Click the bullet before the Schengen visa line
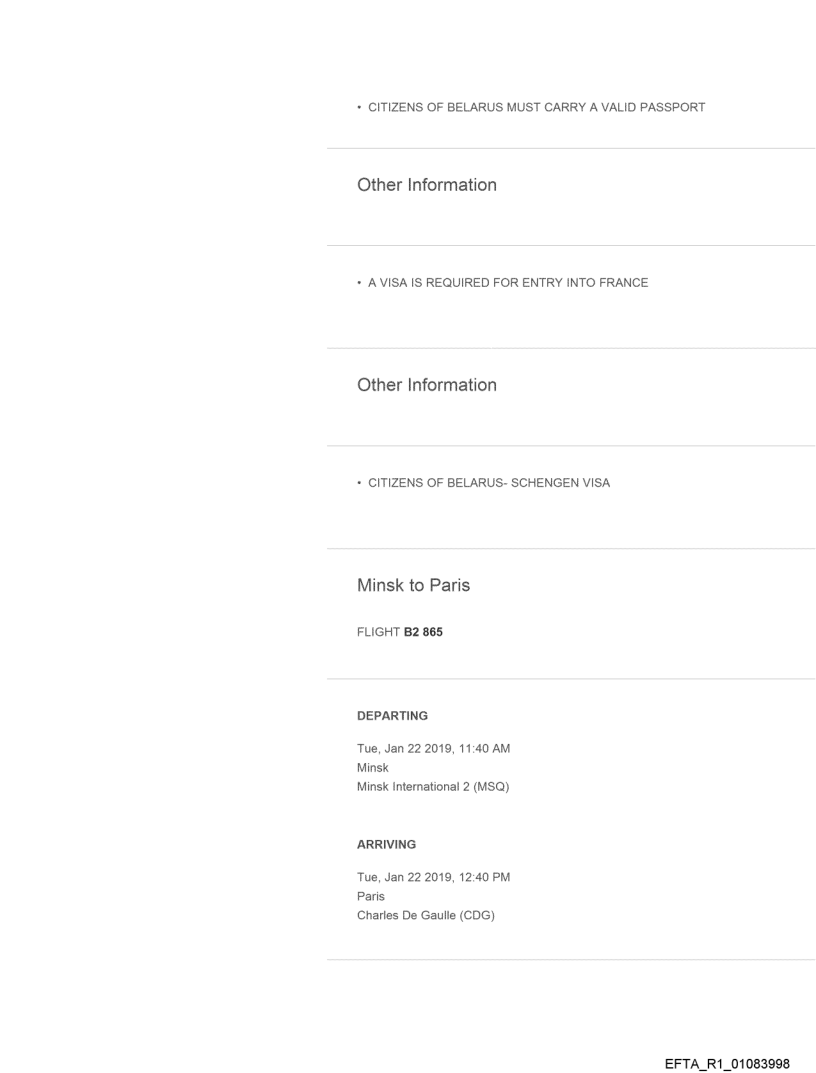The height and width of the screenshot is (1073, 816). pos(360,483)
